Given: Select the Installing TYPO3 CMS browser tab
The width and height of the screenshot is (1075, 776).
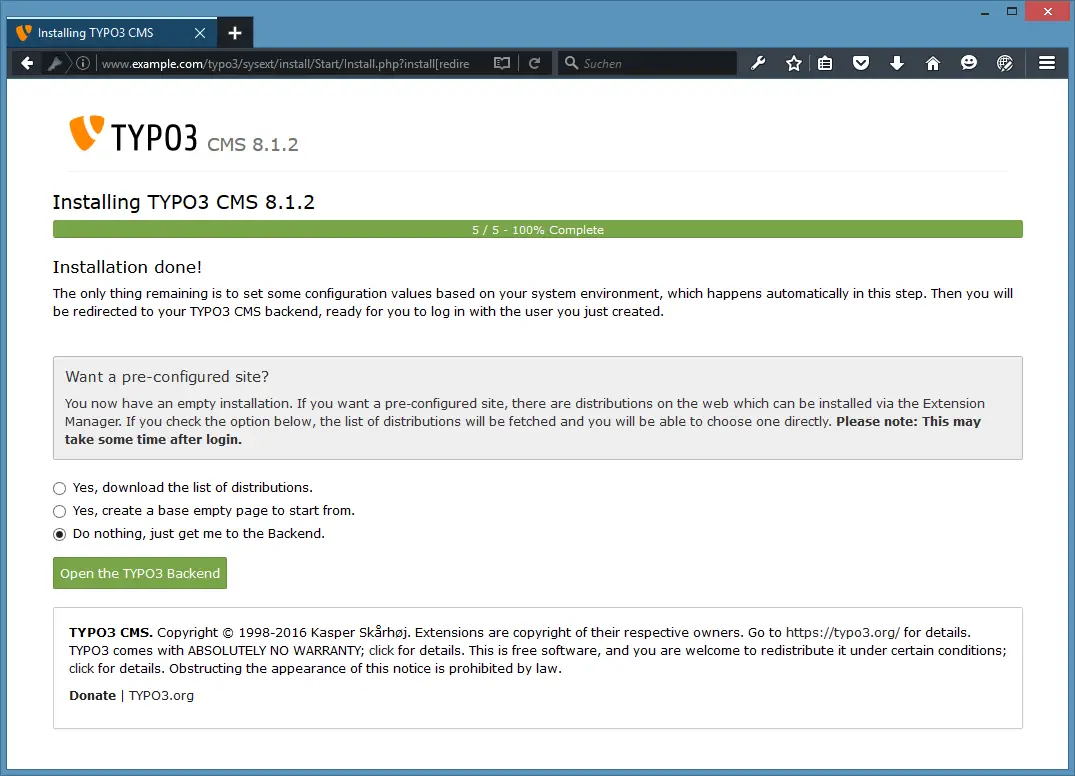Looking at the screenshot, I should click(112, 33).
